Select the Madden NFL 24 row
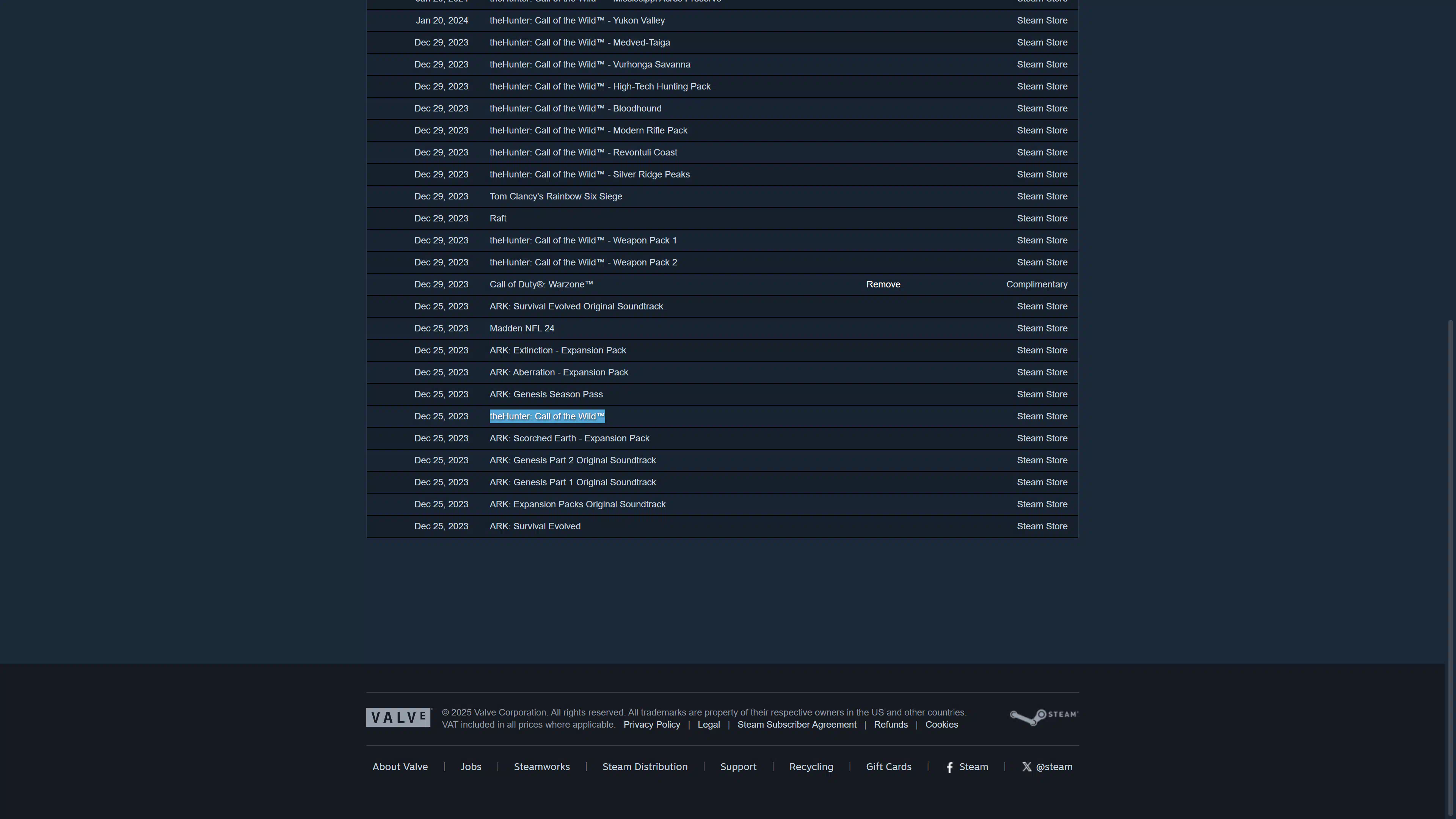The image size is (1456, 819). [722, 328]
